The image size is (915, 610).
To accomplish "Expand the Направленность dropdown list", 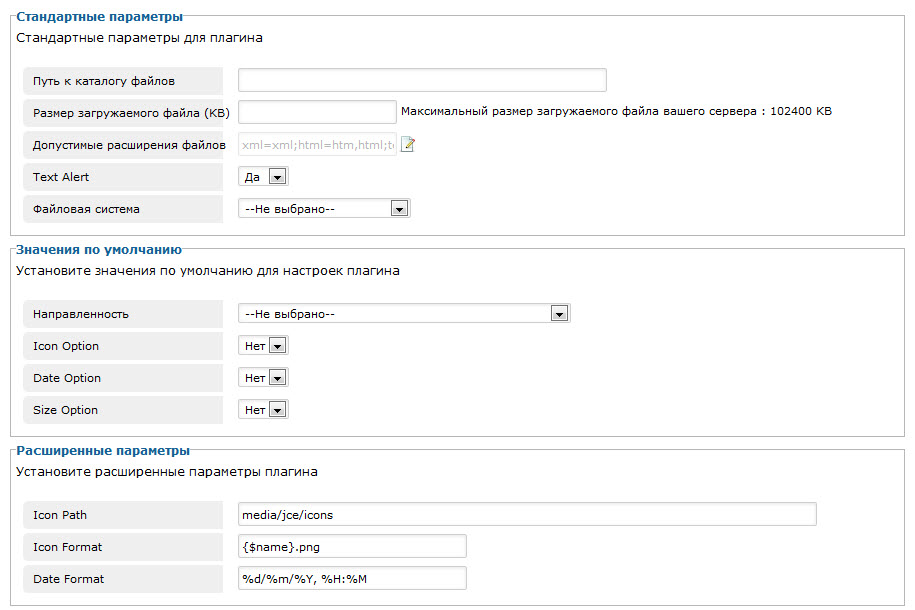I will point(404,314).
